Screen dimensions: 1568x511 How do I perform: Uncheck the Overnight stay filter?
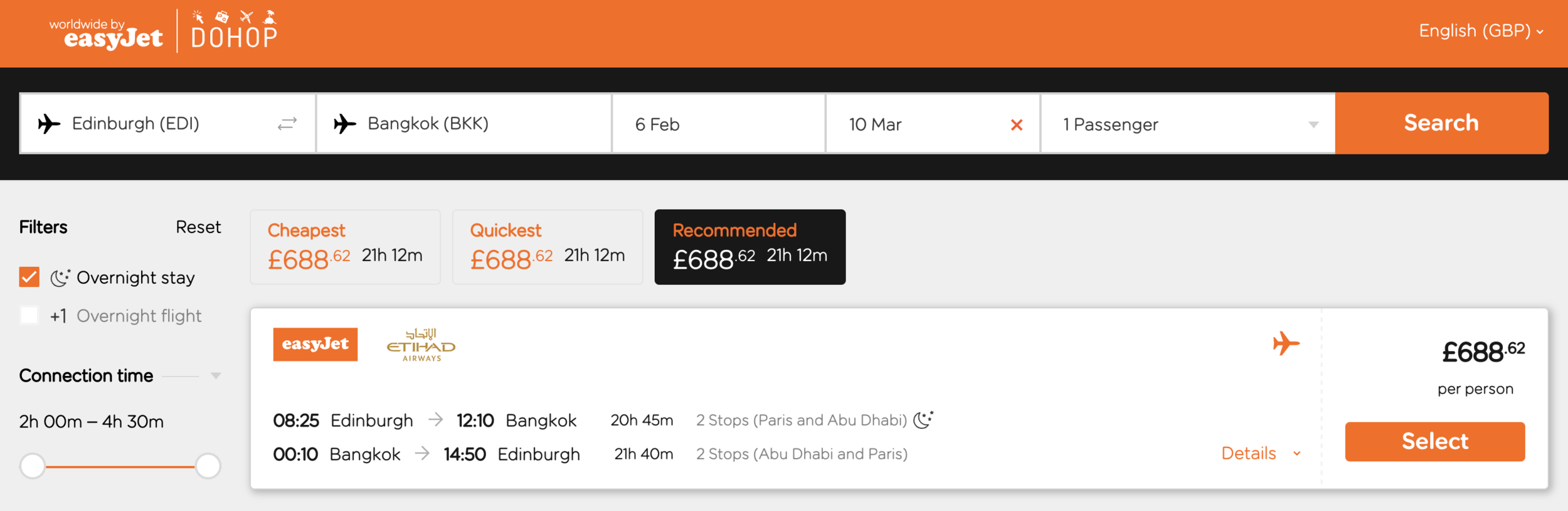click(29, 277)
